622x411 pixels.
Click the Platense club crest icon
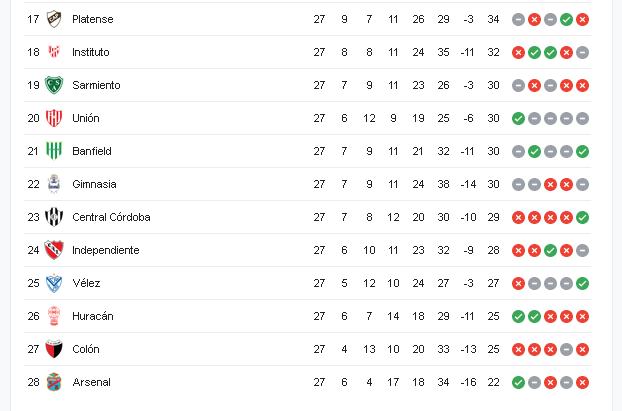pyautogui.click(x=53, y=19)
